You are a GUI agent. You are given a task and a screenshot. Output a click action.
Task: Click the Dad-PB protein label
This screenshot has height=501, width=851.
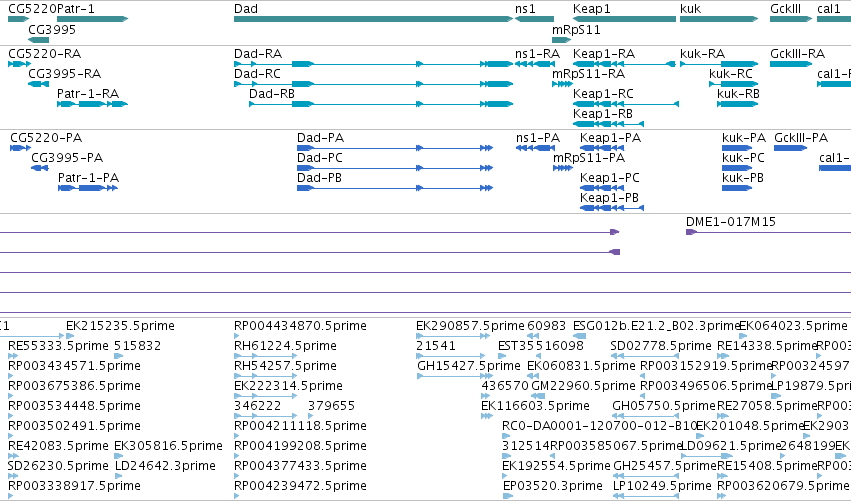pos(319,177)
